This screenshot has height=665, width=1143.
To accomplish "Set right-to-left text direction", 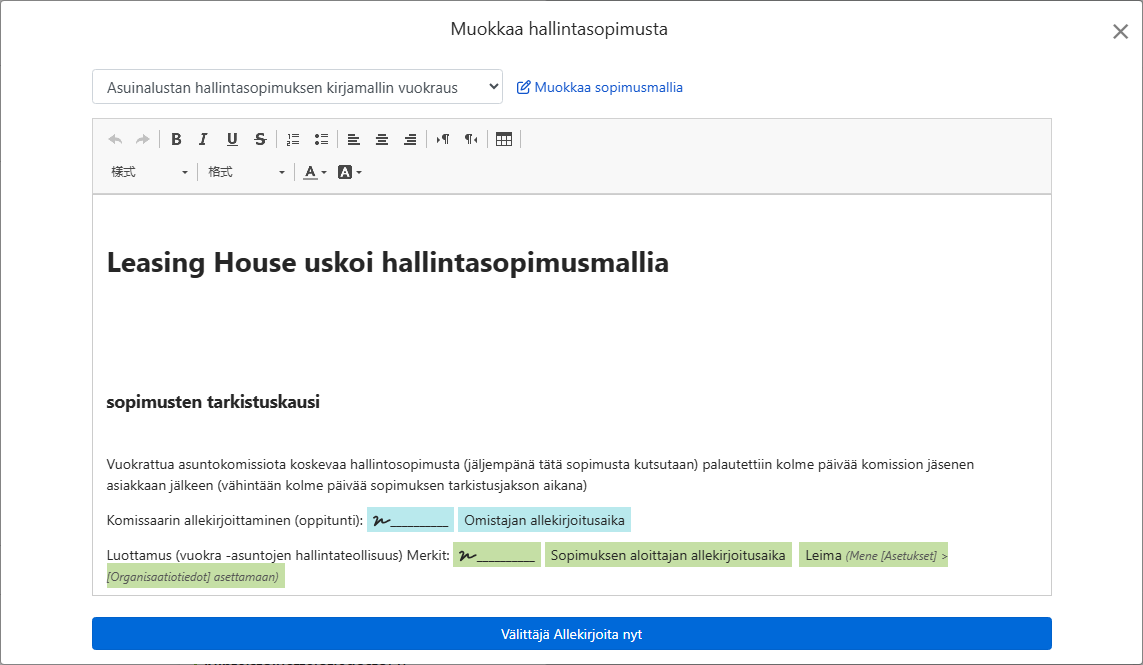I will pos(471,139).
